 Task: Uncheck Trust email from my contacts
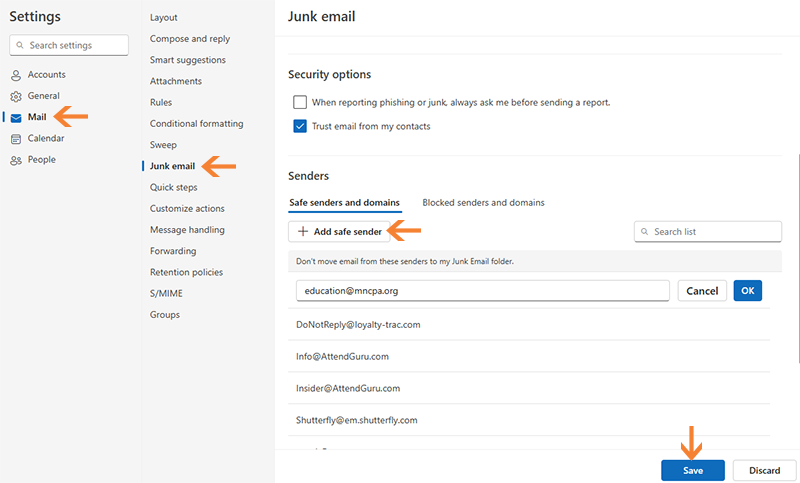tap(300, 126)
